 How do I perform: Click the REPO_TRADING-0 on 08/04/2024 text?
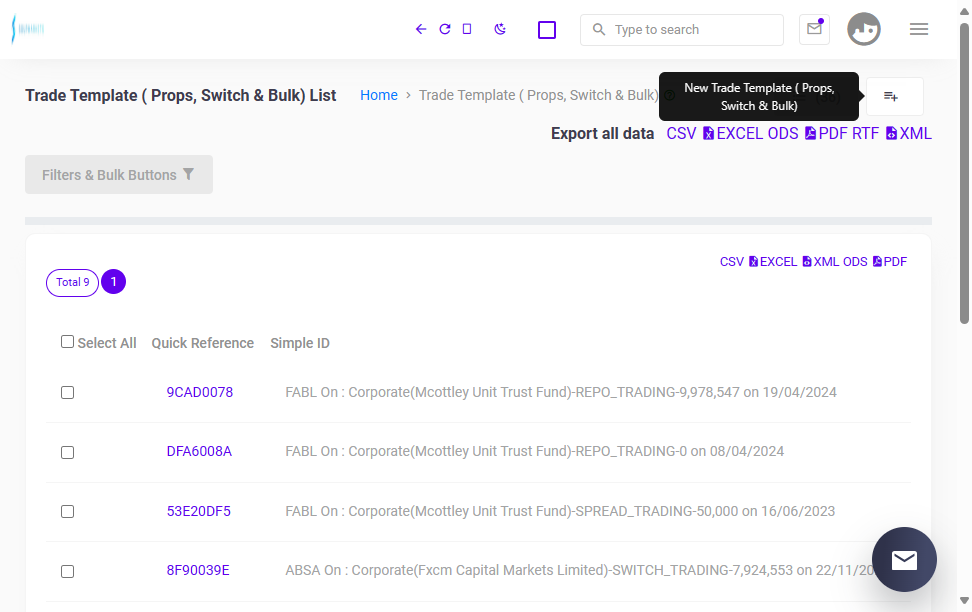[534, 451]
